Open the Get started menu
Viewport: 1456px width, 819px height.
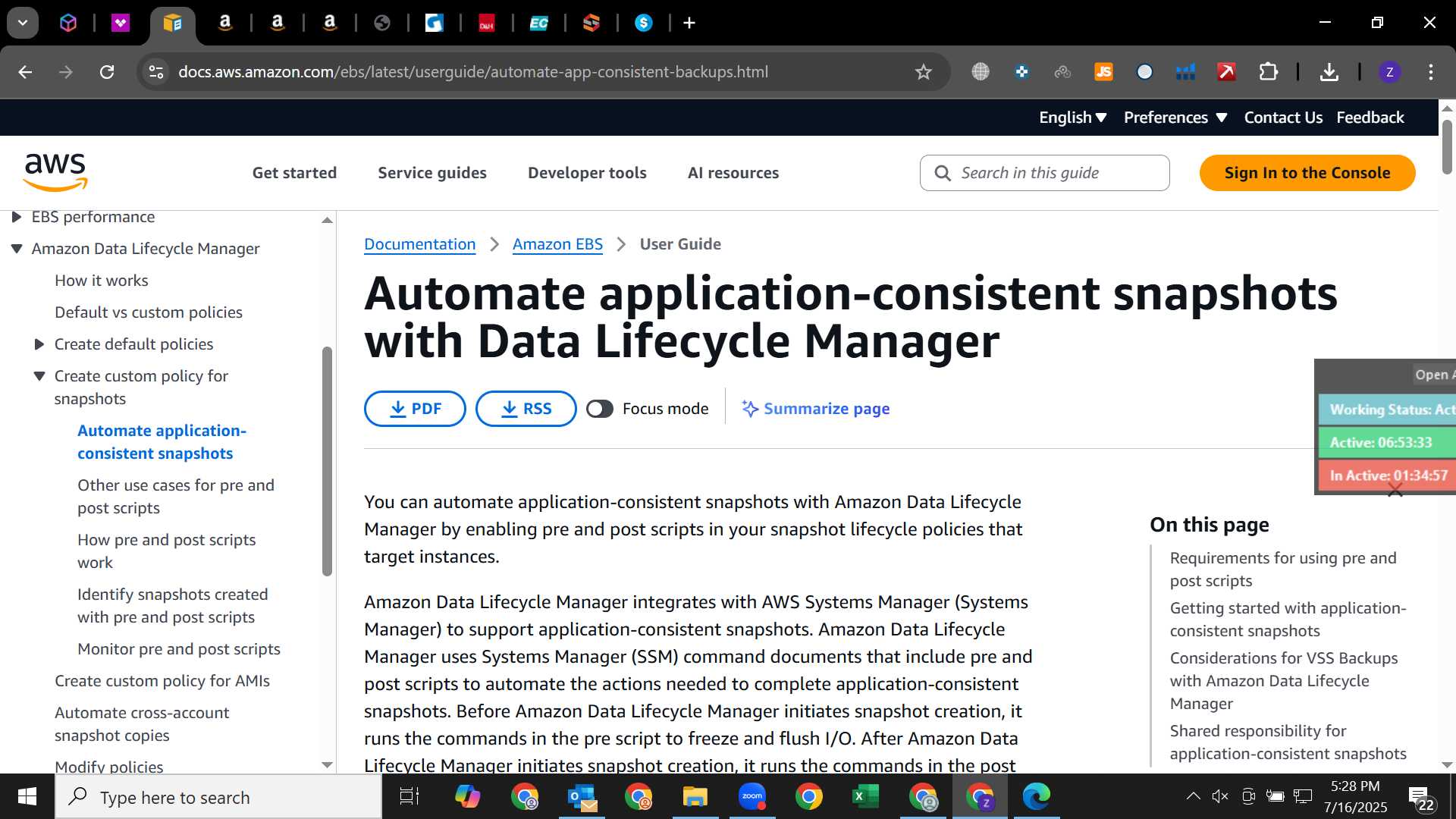point(294,173)
